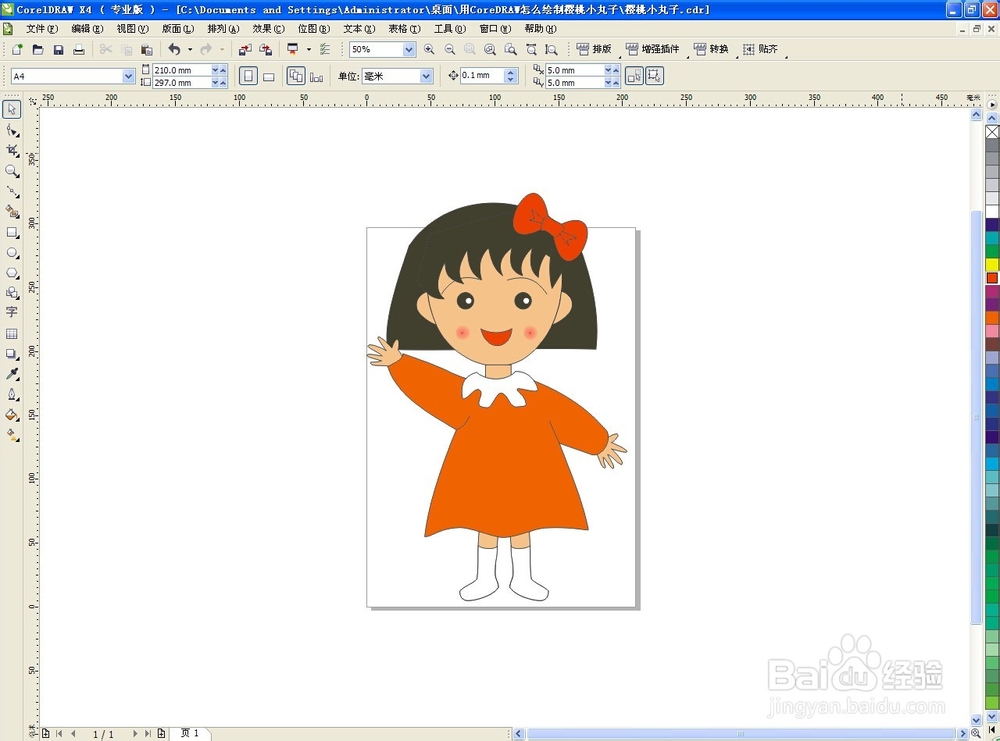Select the Text tool
Image resolution: width=1000 pixels, height=741 pixels.
[11, 312]
